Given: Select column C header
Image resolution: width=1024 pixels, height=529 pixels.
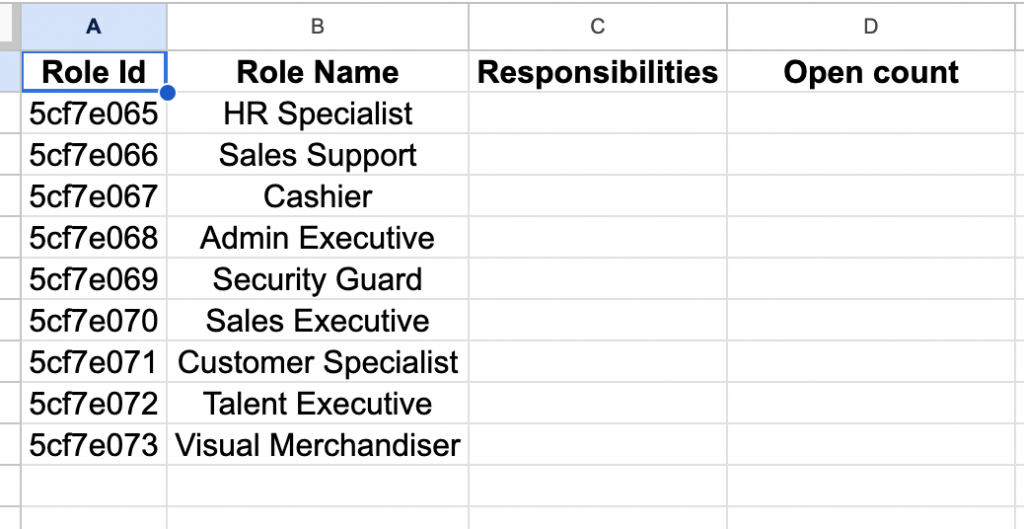Looking at the screenshot, I should click(597, 26).
